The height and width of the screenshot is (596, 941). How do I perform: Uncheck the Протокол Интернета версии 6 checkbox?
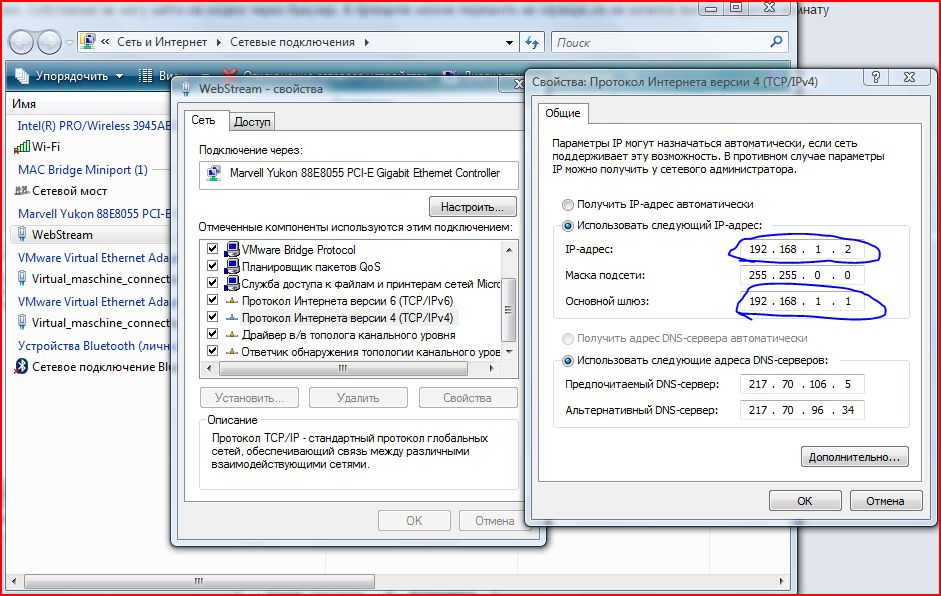click(212, 299)
